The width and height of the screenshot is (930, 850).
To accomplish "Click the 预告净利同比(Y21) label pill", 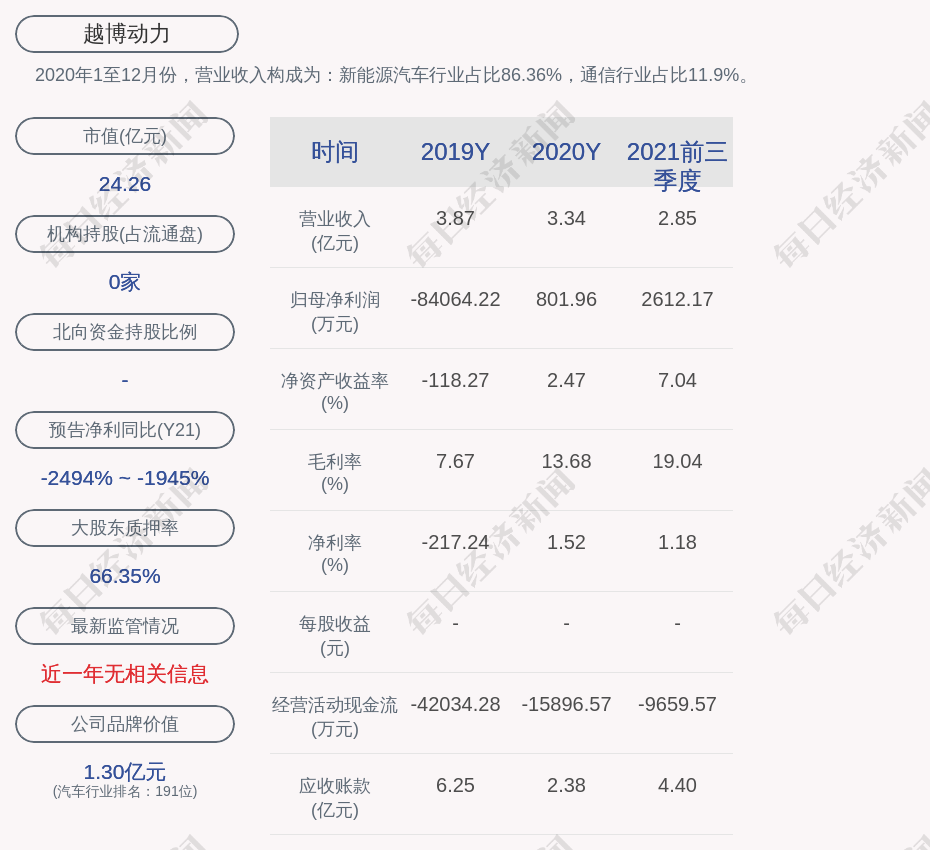I will (125, 429).
